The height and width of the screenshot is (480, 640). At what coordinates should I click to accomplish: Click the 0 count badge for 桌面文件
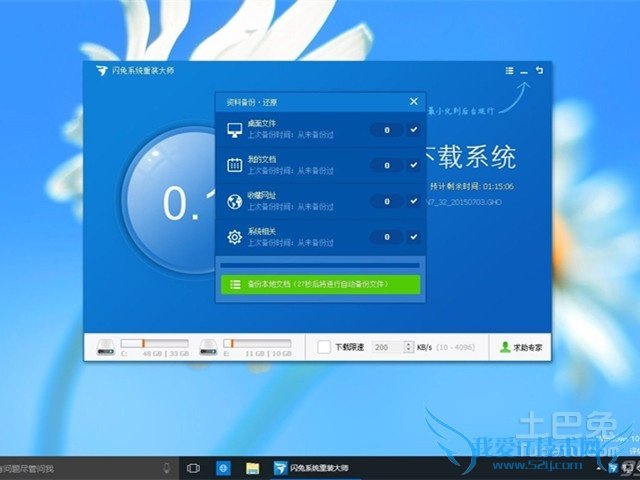(387, 130)
